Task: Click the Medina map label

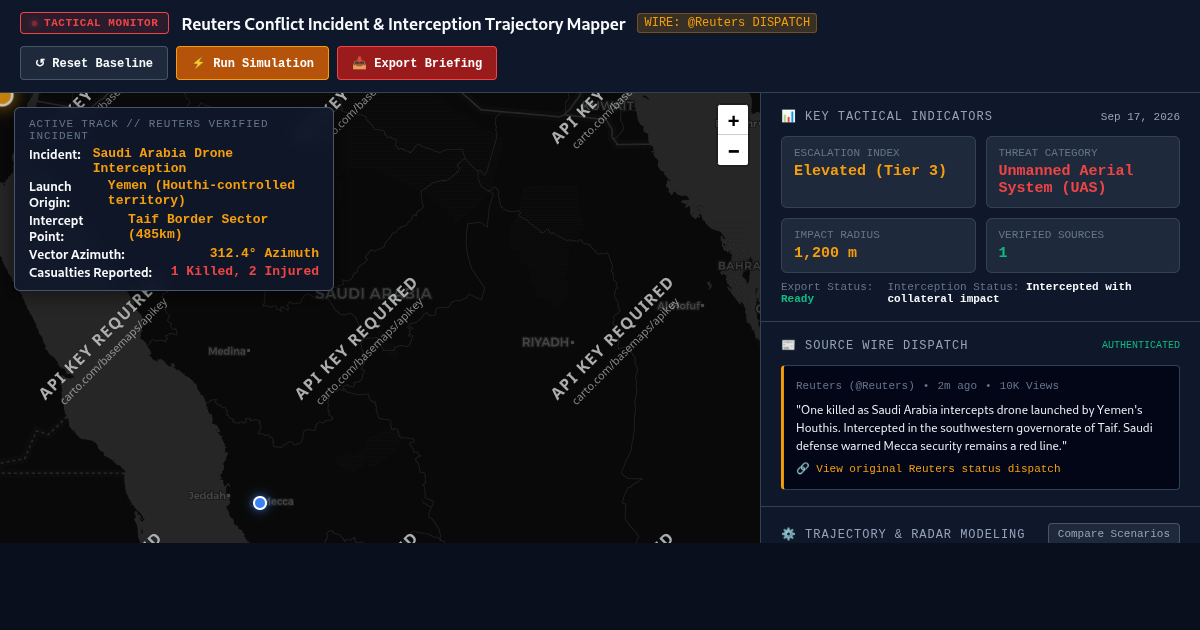Action: [227, 351]
